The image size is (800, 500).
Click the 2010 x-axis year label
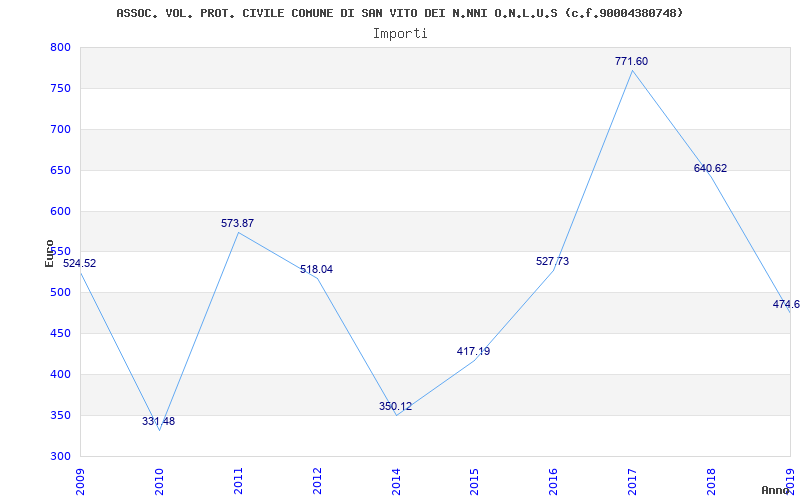(x=159, y=481)
